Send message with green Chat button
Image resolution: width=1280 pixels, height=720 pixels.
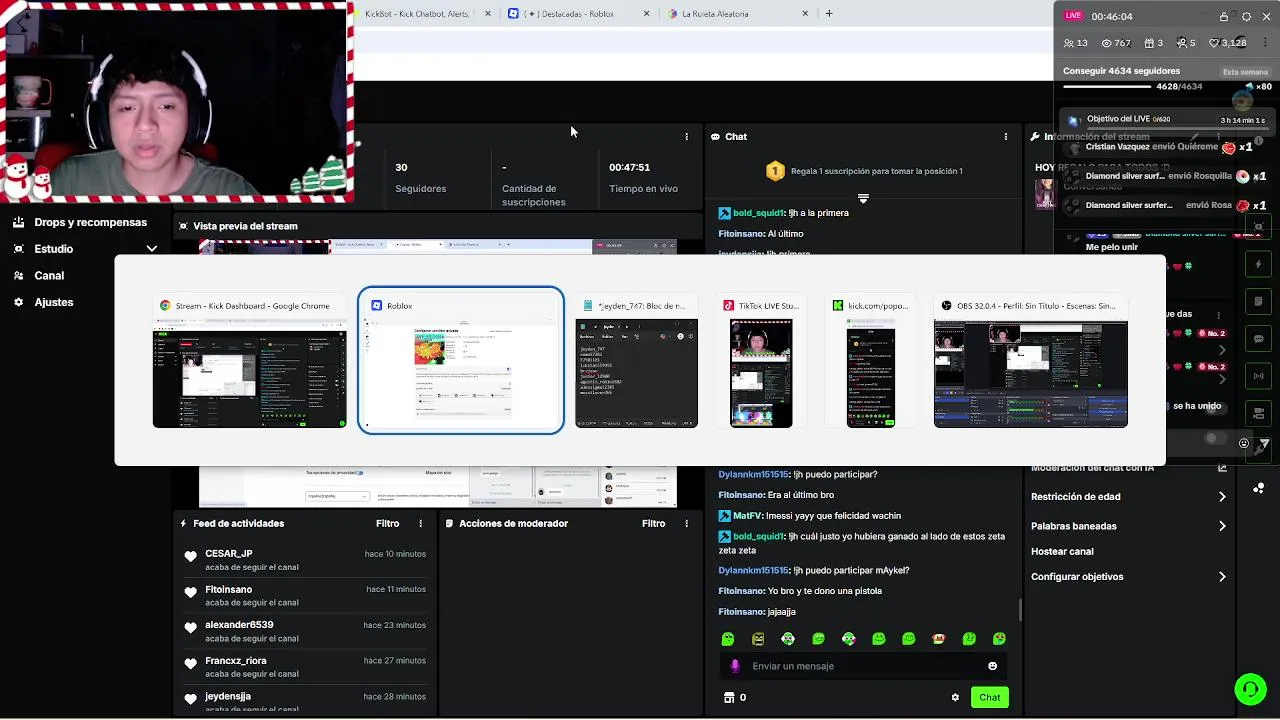pos(989,698)
